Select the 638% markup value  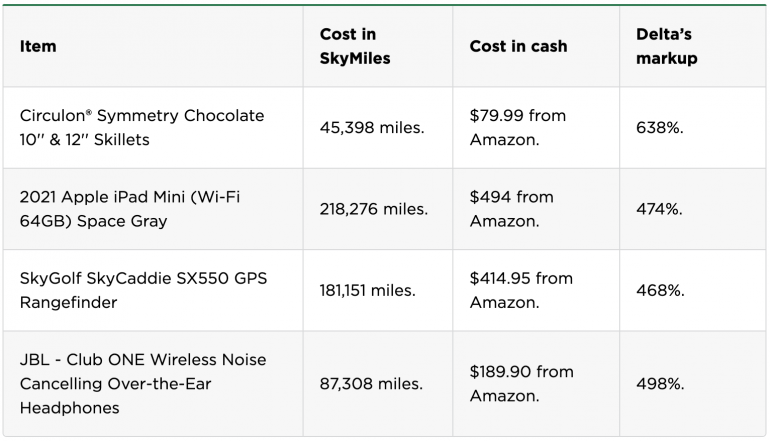point(660,128)
